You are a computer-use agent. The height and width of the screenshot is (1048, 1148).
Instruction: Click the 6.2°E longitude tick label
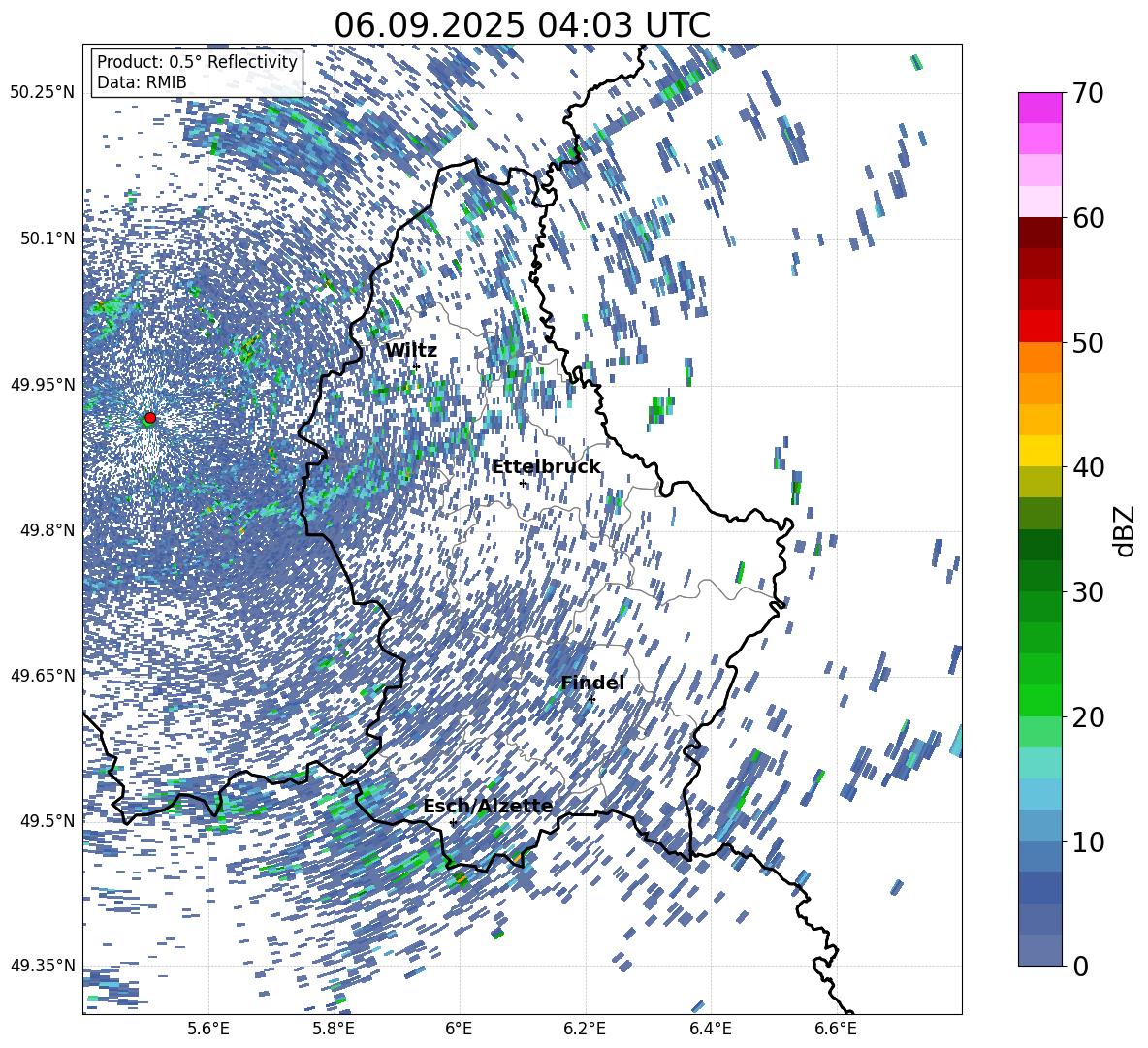pyautogui.click(x=585, y=1029)
